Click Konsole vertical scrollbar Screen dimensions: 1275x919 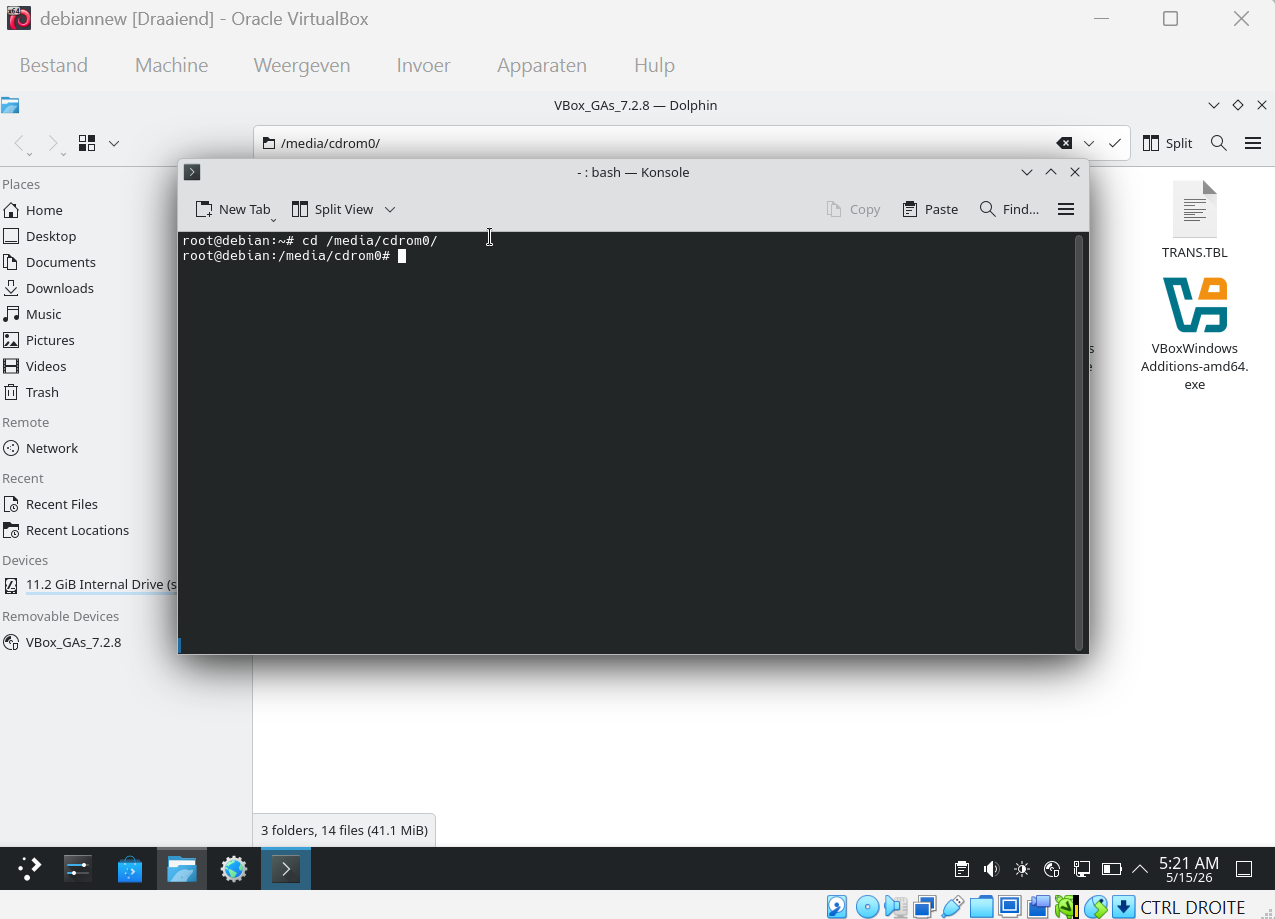tap(1078, 442)
